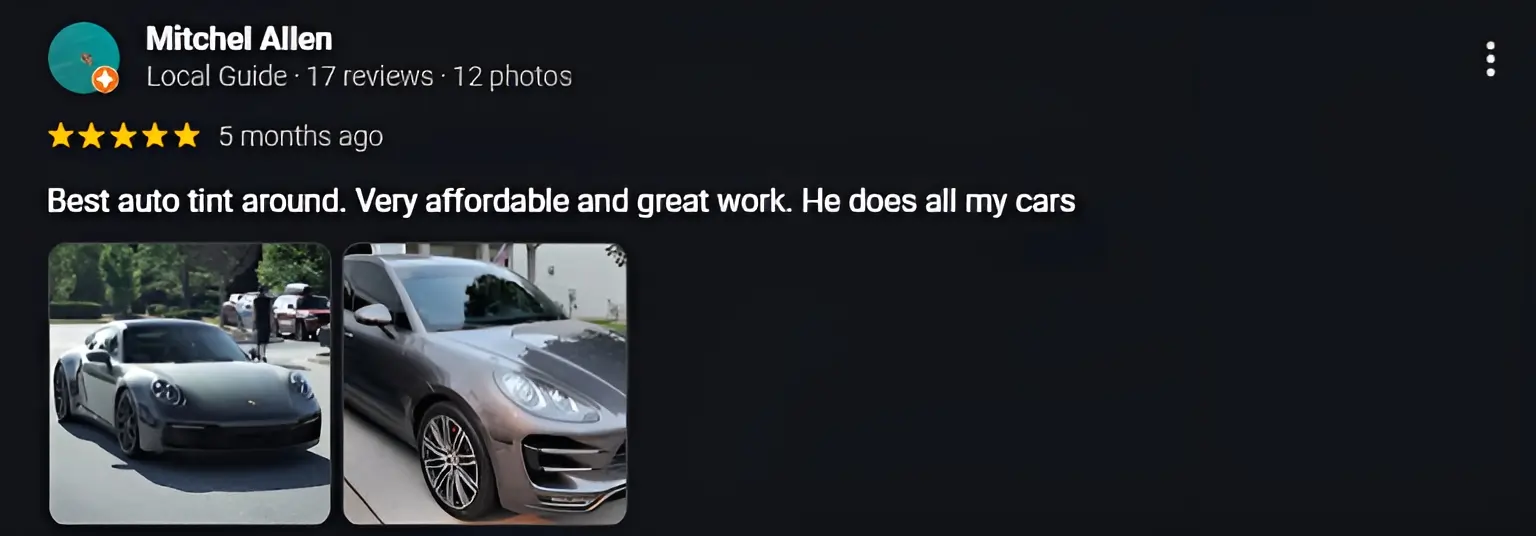Click the '5 months ago' timestamp

(x=301, y=136)
